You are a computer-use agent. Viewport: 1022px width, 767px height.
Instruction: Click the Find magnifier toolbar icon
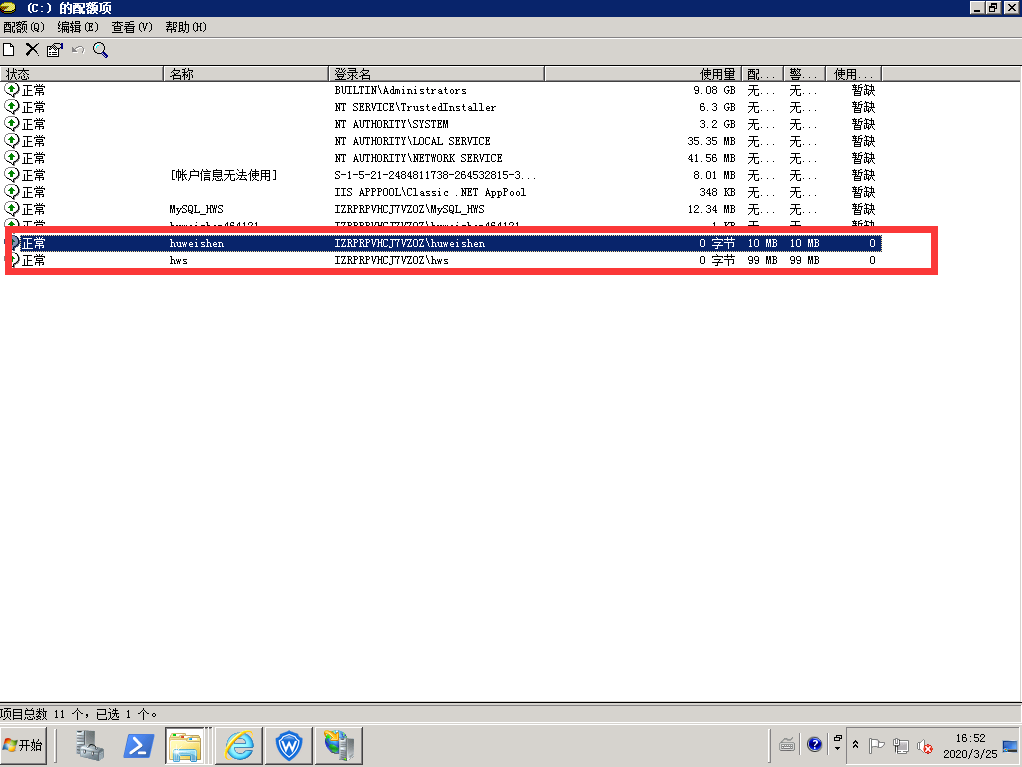(100, 49)
